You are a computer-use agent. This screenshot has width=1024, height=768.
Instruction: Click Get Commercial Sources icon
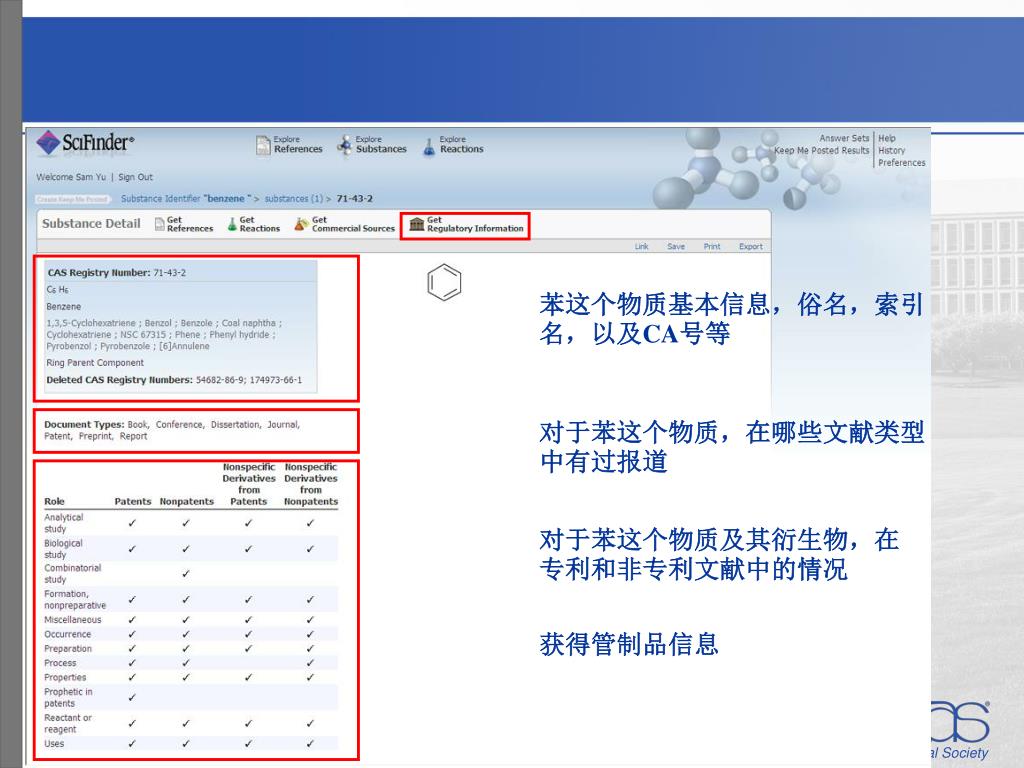[300, 224]
